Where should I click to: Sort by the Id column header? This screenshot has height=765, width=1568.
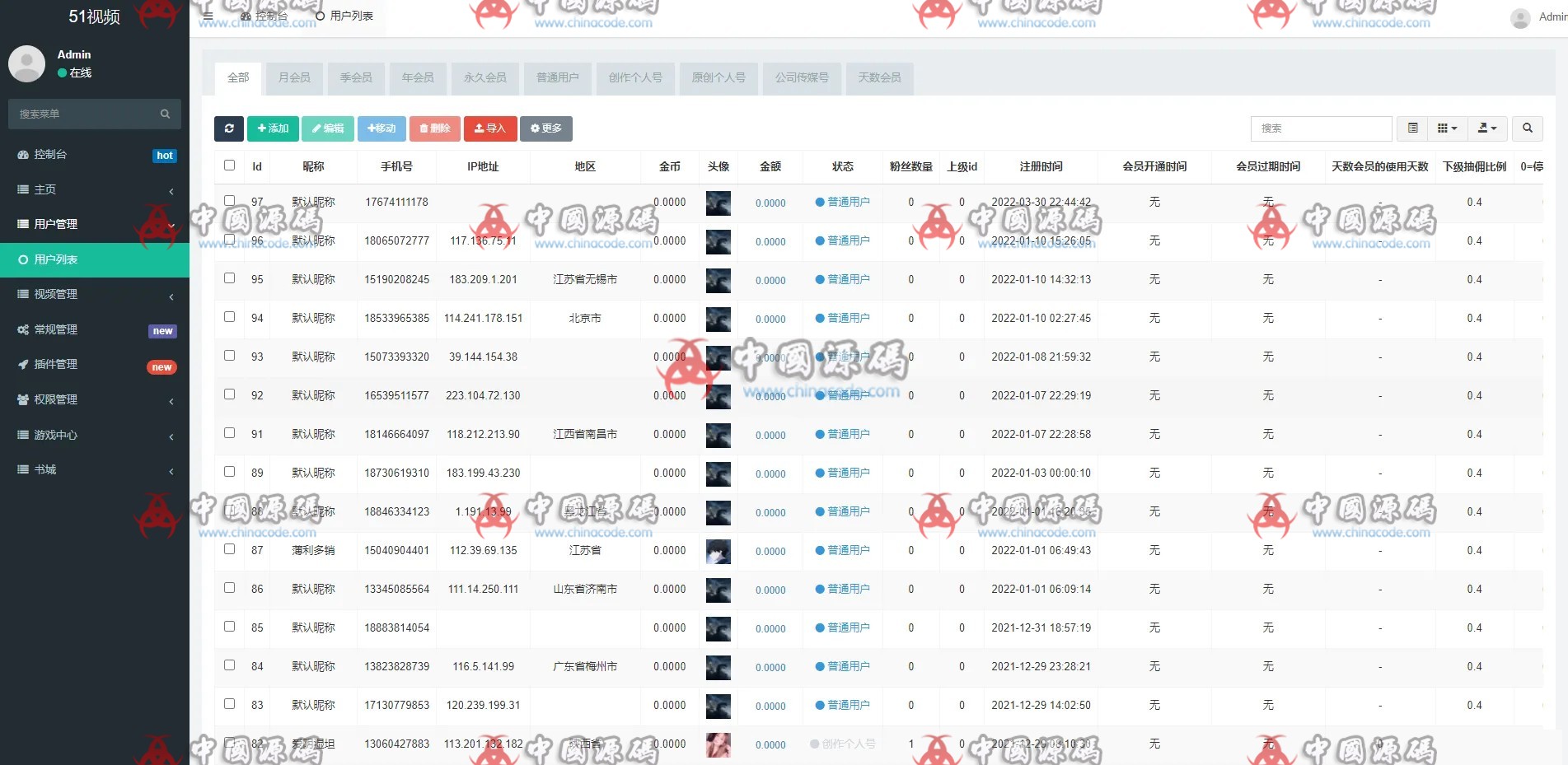[257, 166]
